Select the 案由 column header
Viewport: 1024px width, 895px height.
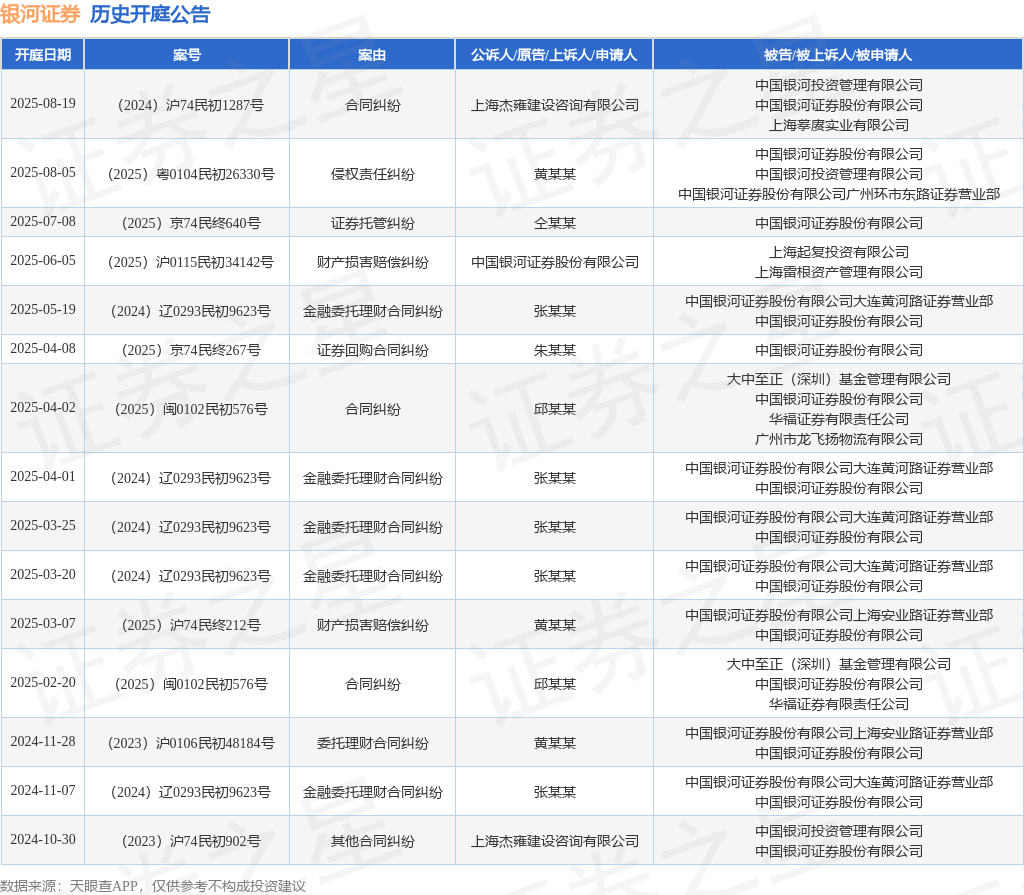pyautogui.click(x=372, y=55)
